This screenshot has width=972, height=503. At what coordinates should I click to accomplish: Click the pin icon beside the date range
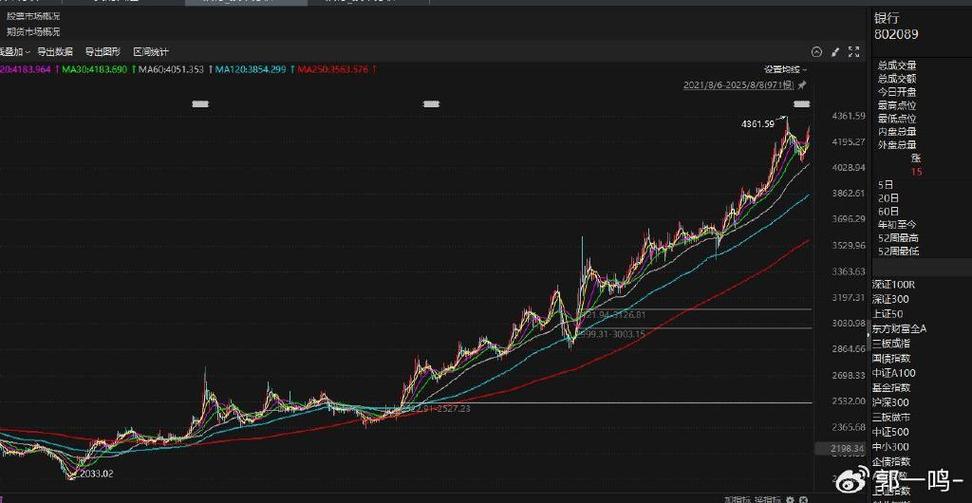[801, 86]
